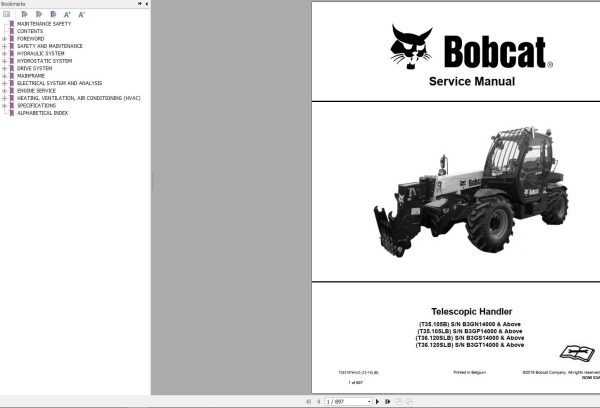Select the FOREWORD bookmark

(x=31, y=39)
